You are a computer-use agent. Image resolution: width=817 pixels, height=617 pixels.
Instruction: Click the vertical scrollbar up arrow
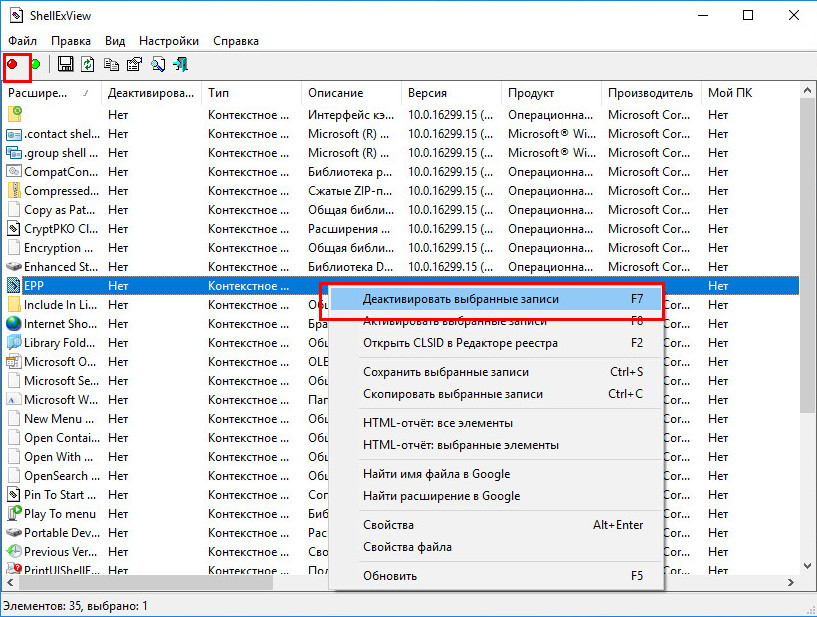pyautogui.click(x=808, y=91)
